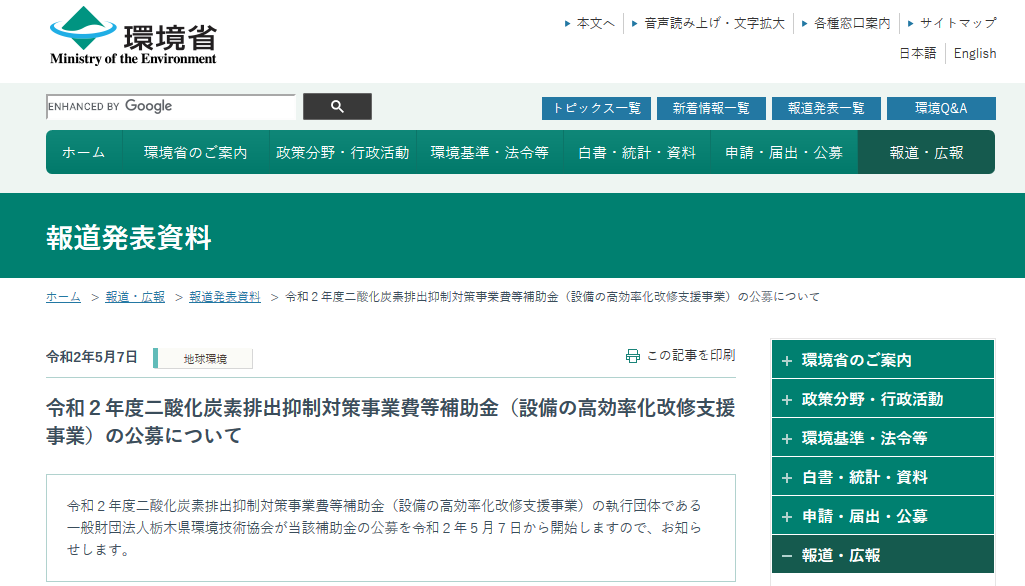Expand the 環境省のご案内 sidebar section

(x=881, y=358)
